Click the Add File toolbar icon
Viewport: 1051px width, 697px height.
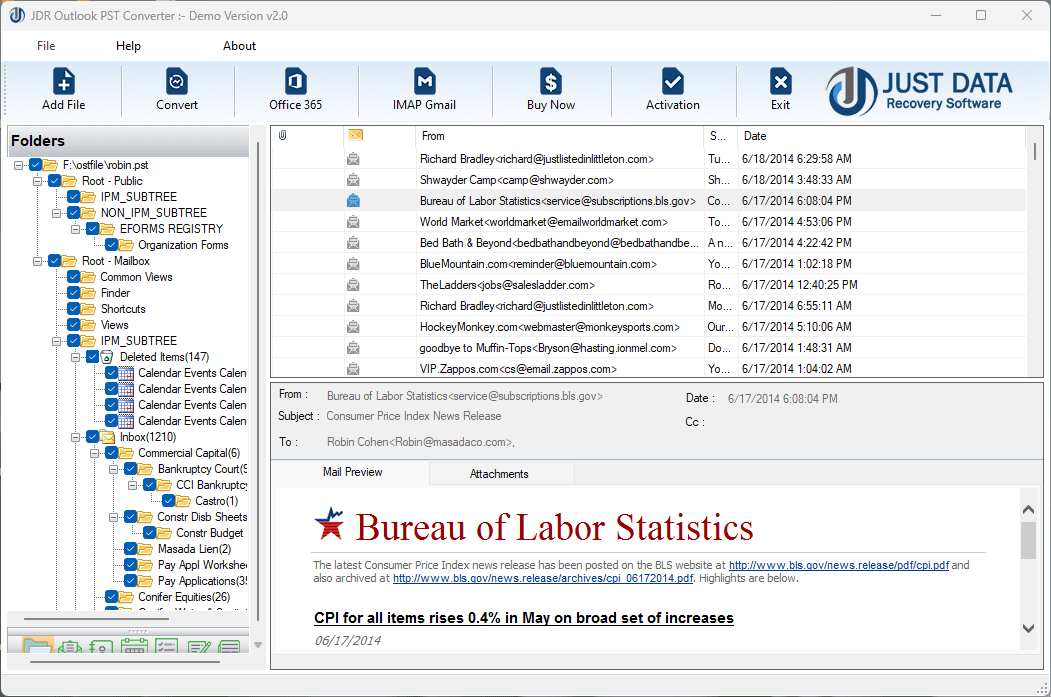pyautogui.click(x=63, y=90)
